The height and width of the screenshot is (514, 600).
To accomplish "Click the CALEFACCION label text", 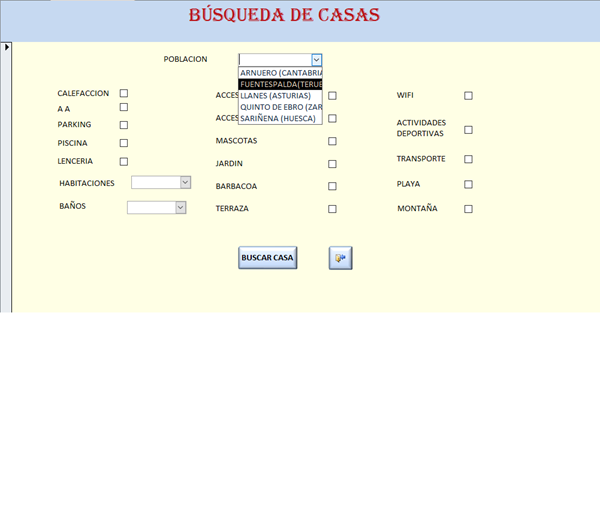I will click(83, 93).
